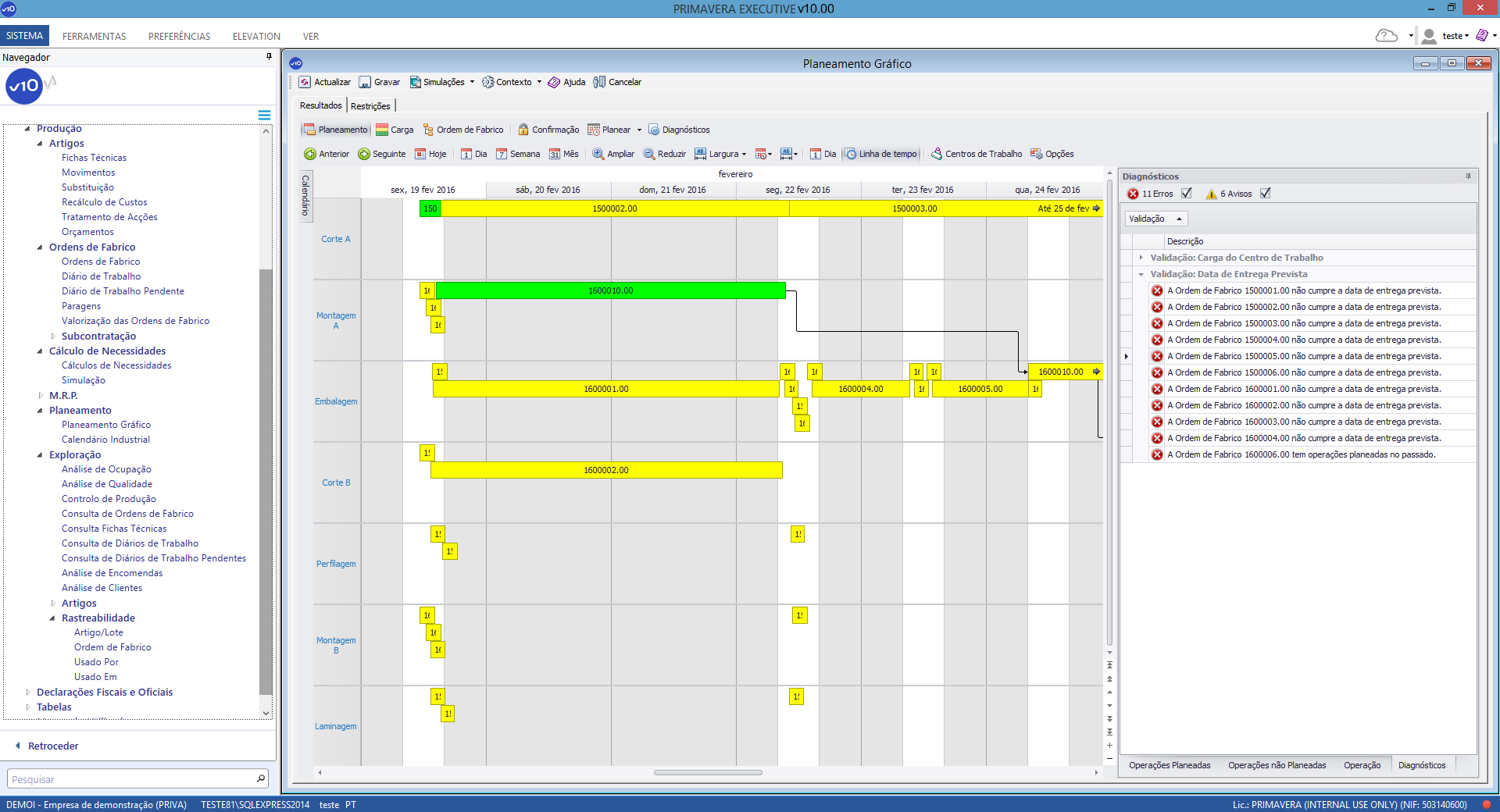
Task: Click the Planeamento view button
Action: click(x=335, y=130)
